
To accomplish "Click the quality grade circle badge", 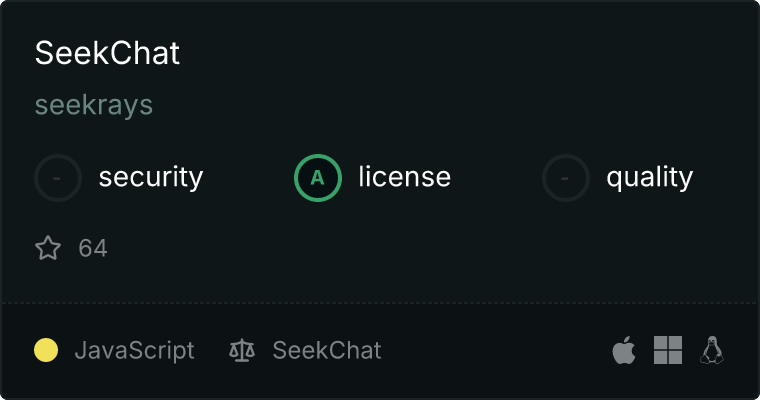I will pyautogui.click(x=566, y=178).
